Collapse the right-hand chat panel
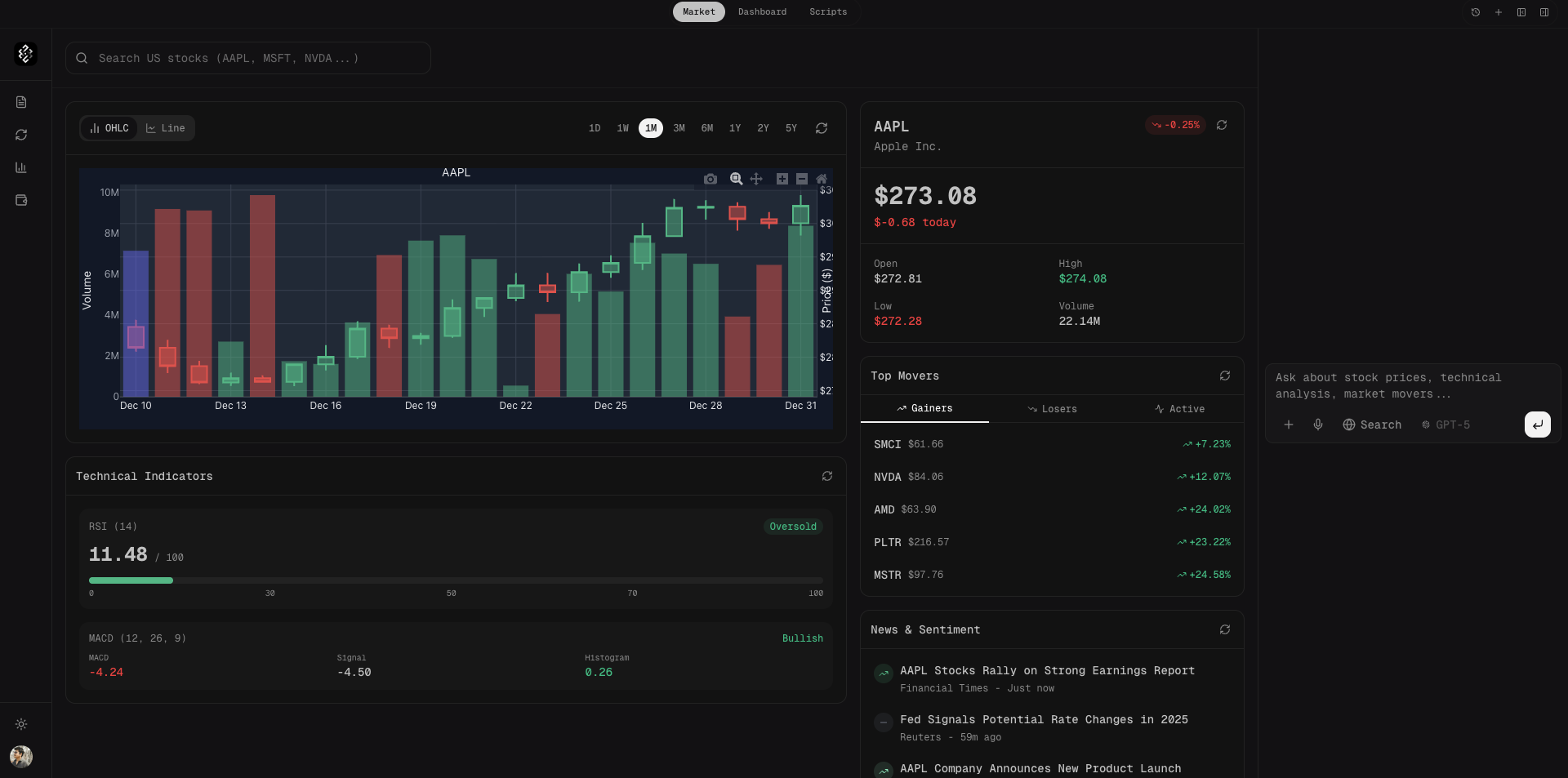This screenshot has width=1568, height=778. (1544, 12)
